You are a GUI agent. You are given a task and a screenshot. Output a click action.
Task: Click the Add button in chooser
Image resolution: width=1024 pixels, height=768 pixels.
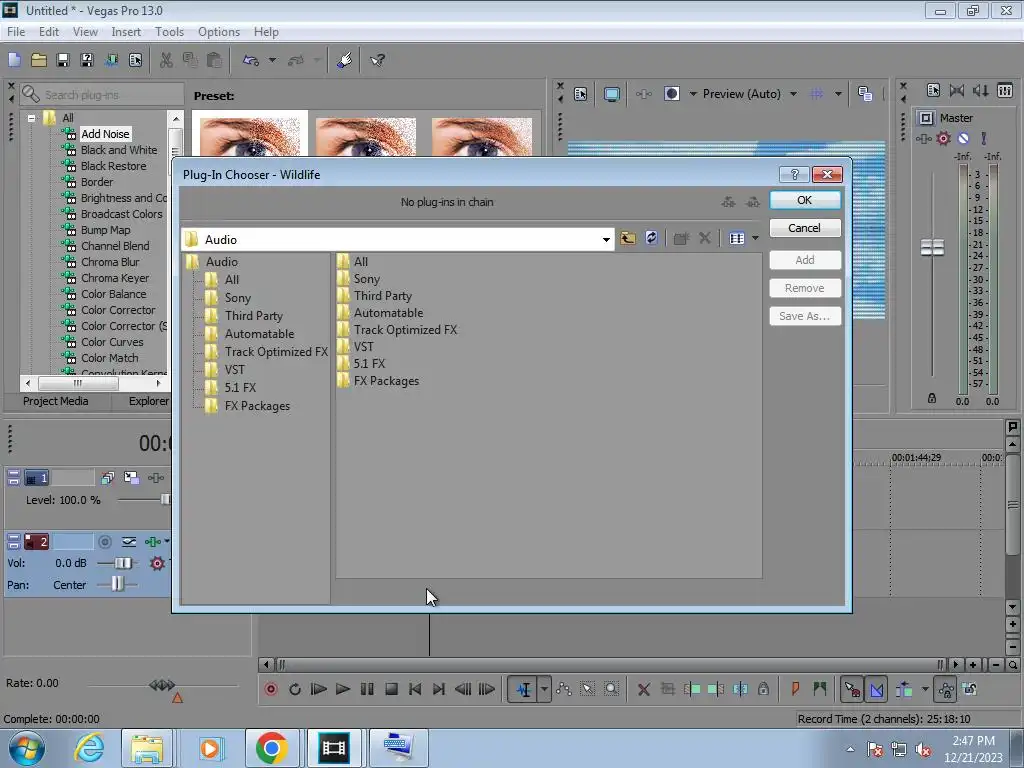pos(805,260)
